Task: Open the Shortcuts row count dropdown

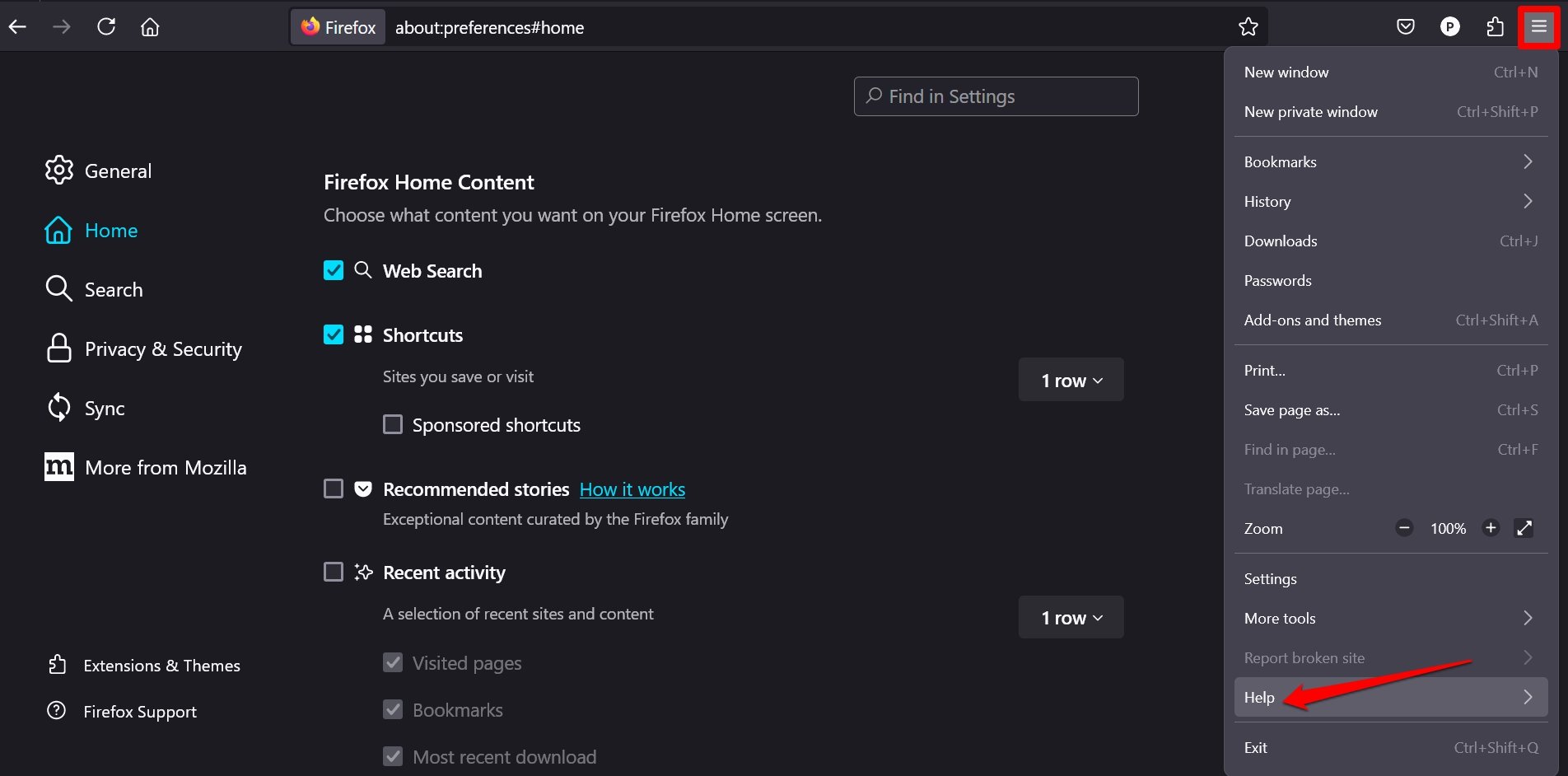Action: pyautogui.click(x=1071, y=380)
